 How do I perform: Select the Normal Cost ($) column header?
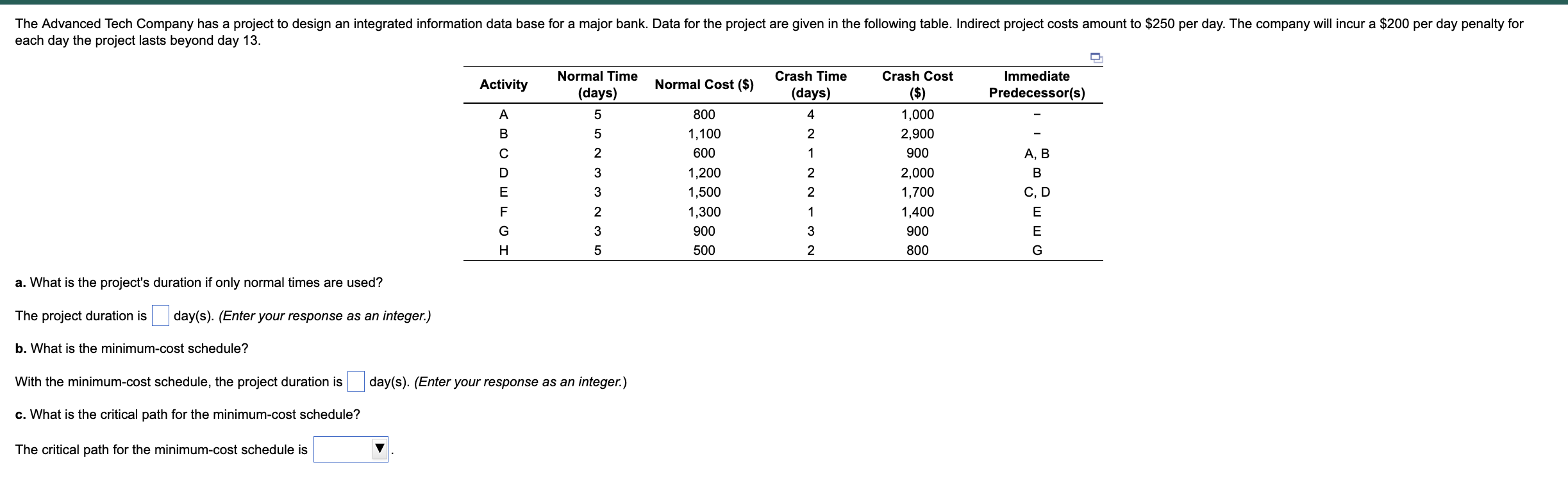click(x=703, y=84)
